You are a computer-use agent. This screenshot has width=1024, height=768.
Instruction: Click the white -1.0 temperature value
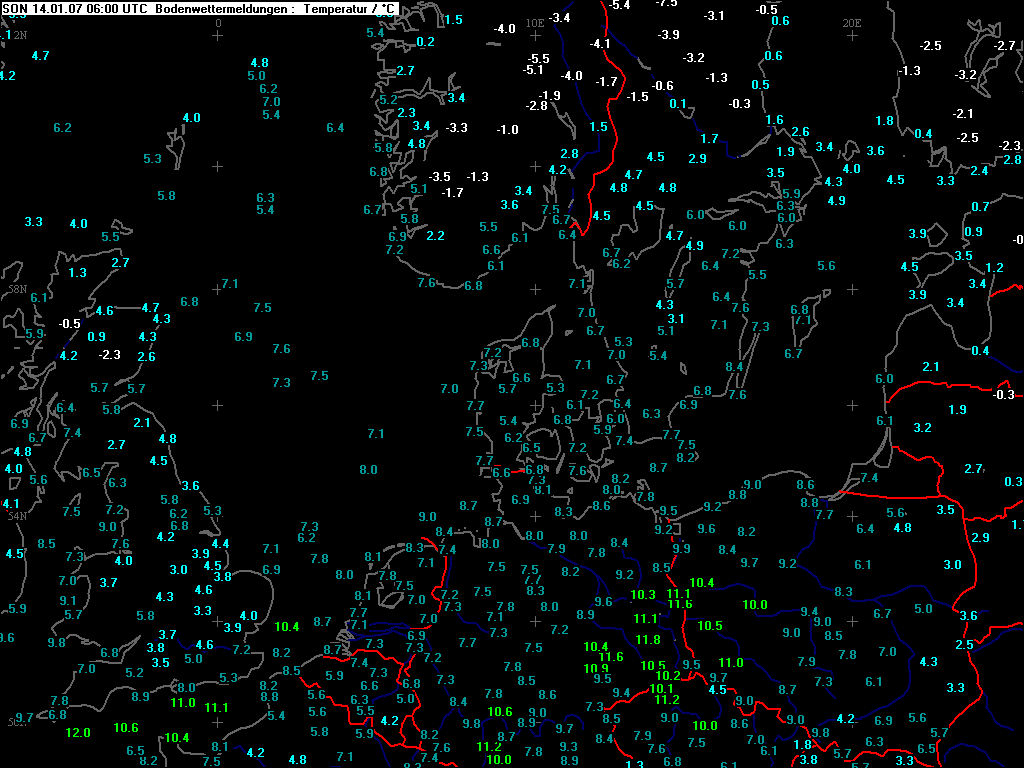pyautogui.click(x=508, y=130)
